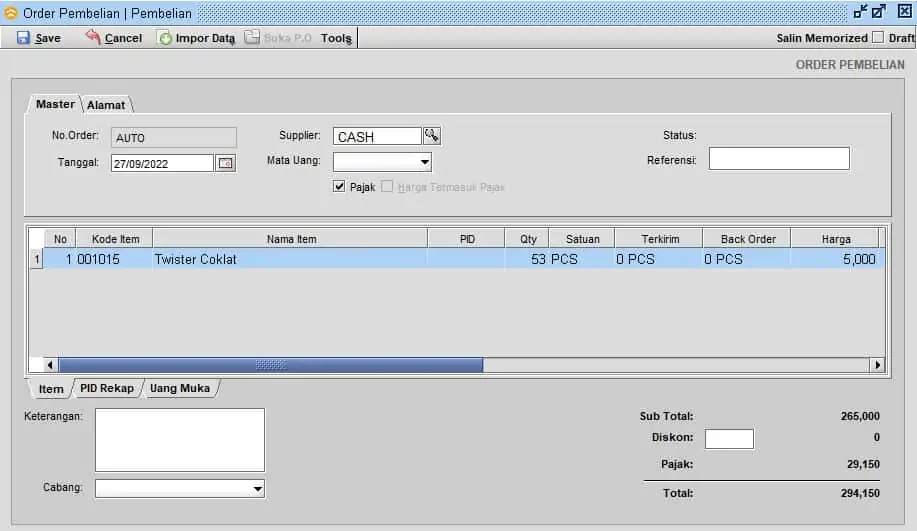917x531 pixels.
Task: Click the Qty column header
Action: 528,239
